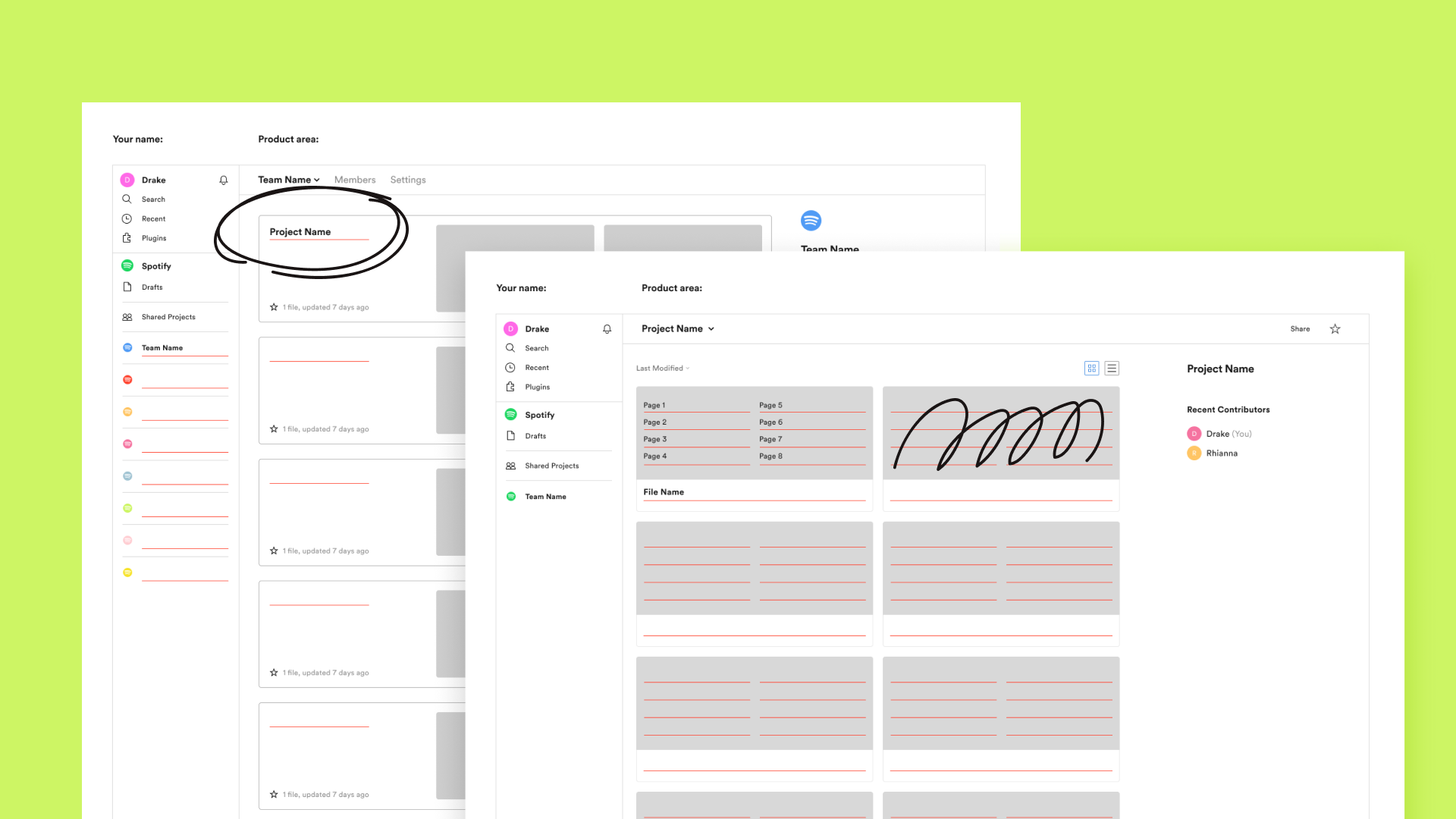This screenshot has height=819, width=1456.
Task: Expand Last Modified sort dropdown
Action: [x=663, y=368]
